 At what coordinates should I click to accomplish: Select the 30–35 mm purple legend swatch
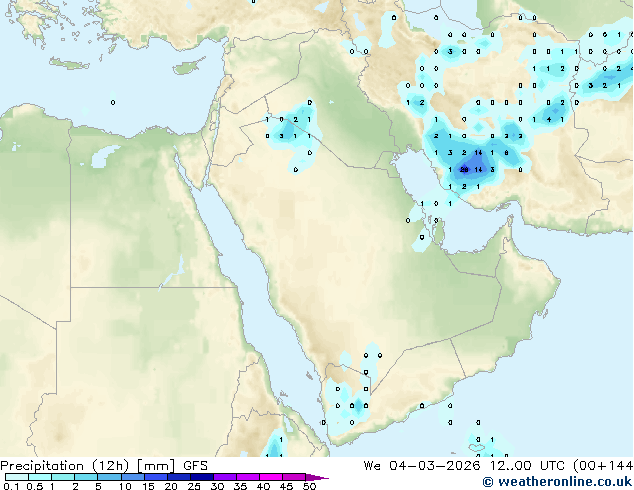tap(224, 477)
